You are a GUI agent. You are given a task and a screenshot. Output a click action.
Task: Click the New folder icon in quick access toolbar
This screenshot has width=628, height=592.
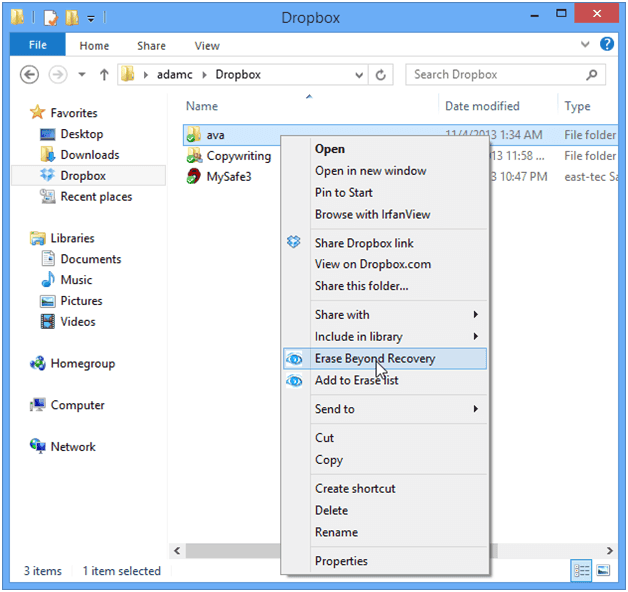tap(71, 18)
